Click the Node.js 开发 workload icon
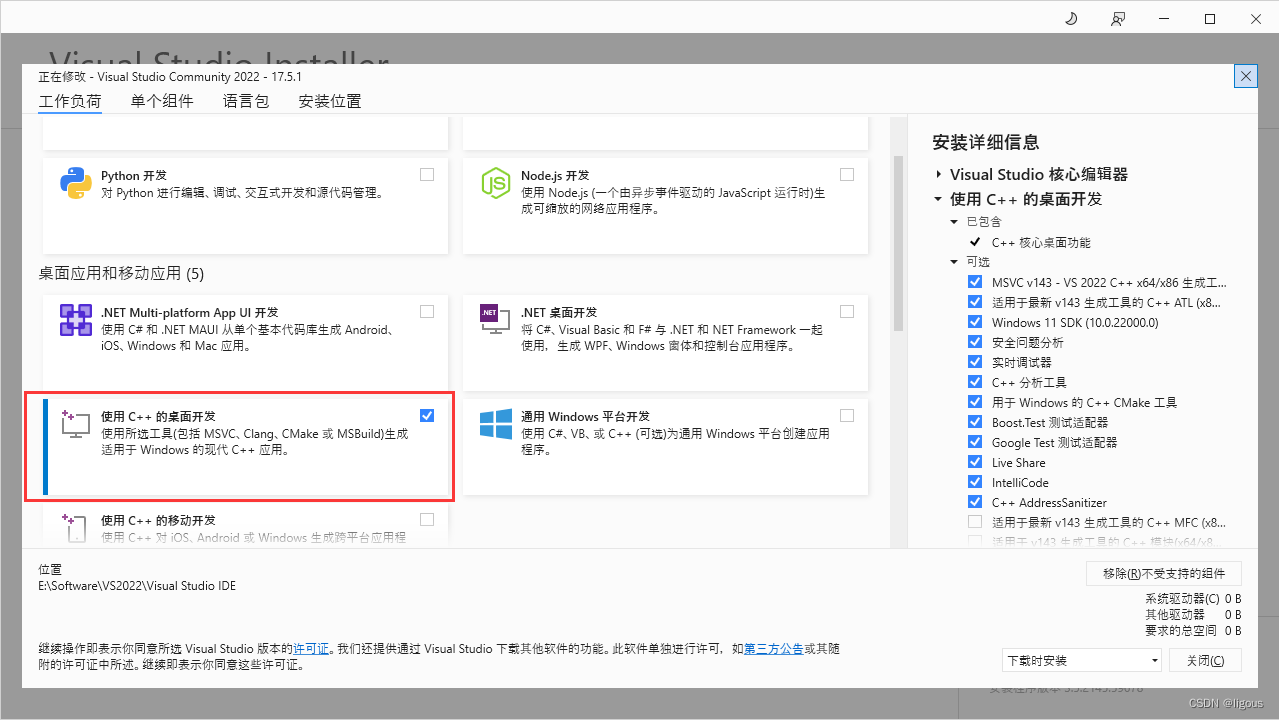Image resolution: width=1279 pixels, height=720 pixels. tap(496, 184)
